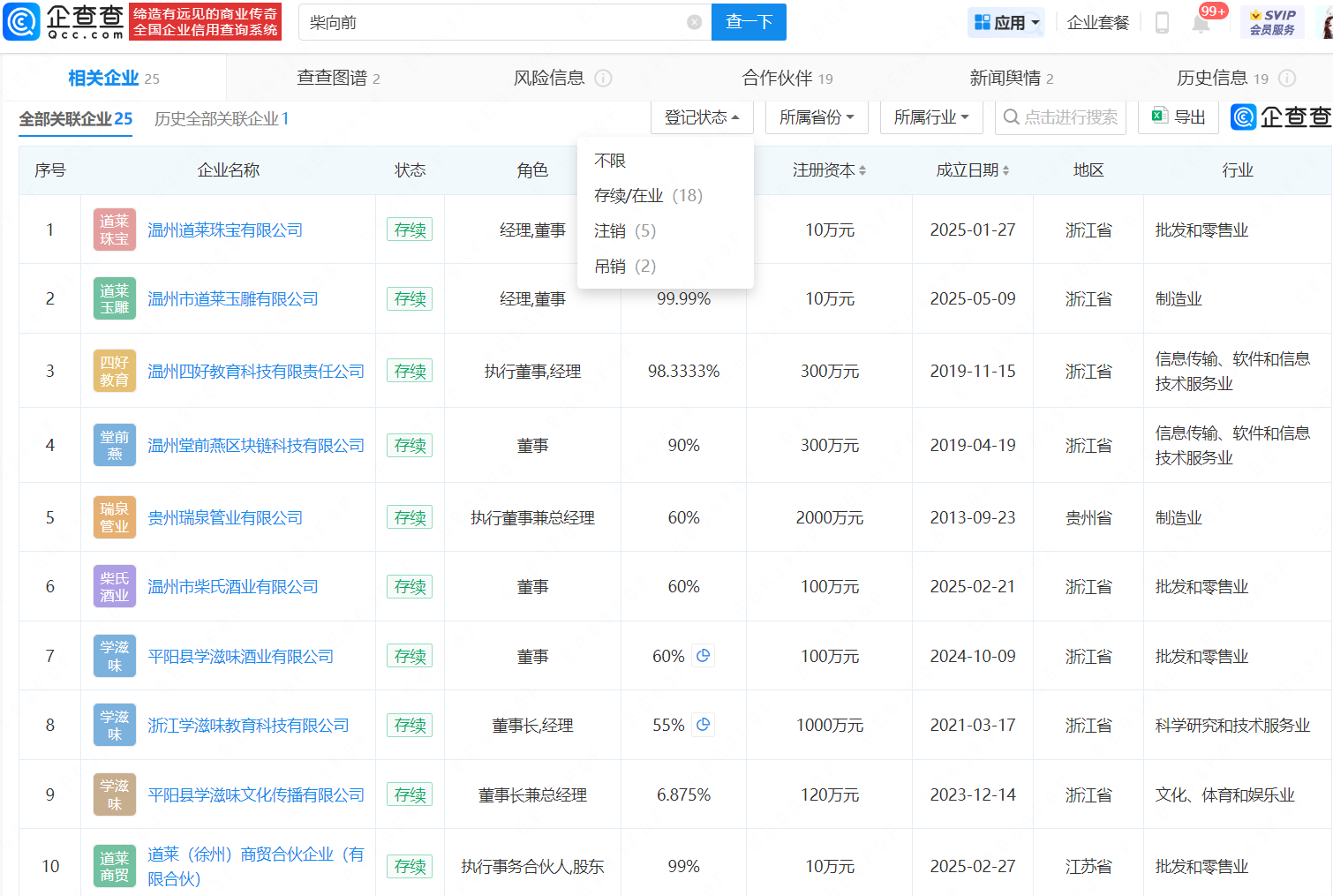Click the 风险信息 info icon
The image size is (1333, 896).
point(604,79)
